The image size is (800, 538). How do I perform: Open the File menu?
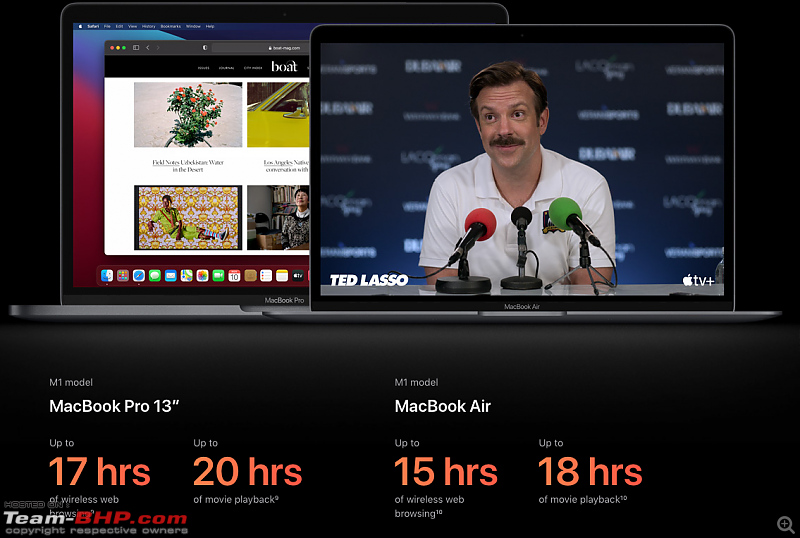pos(107,26)
